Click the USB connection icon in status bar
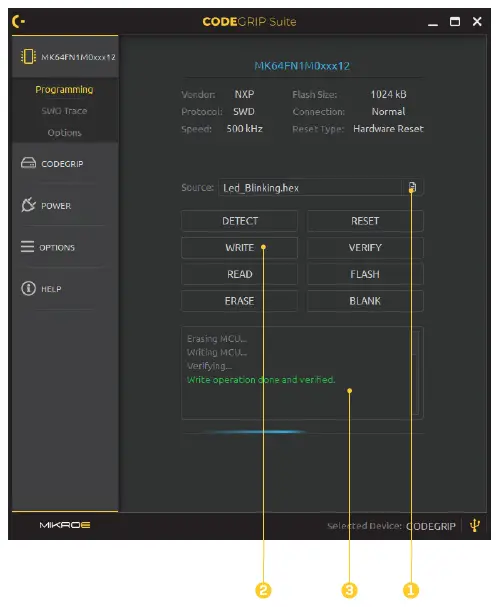This screenshot has width=498, height=607. [x=475, y=525]
